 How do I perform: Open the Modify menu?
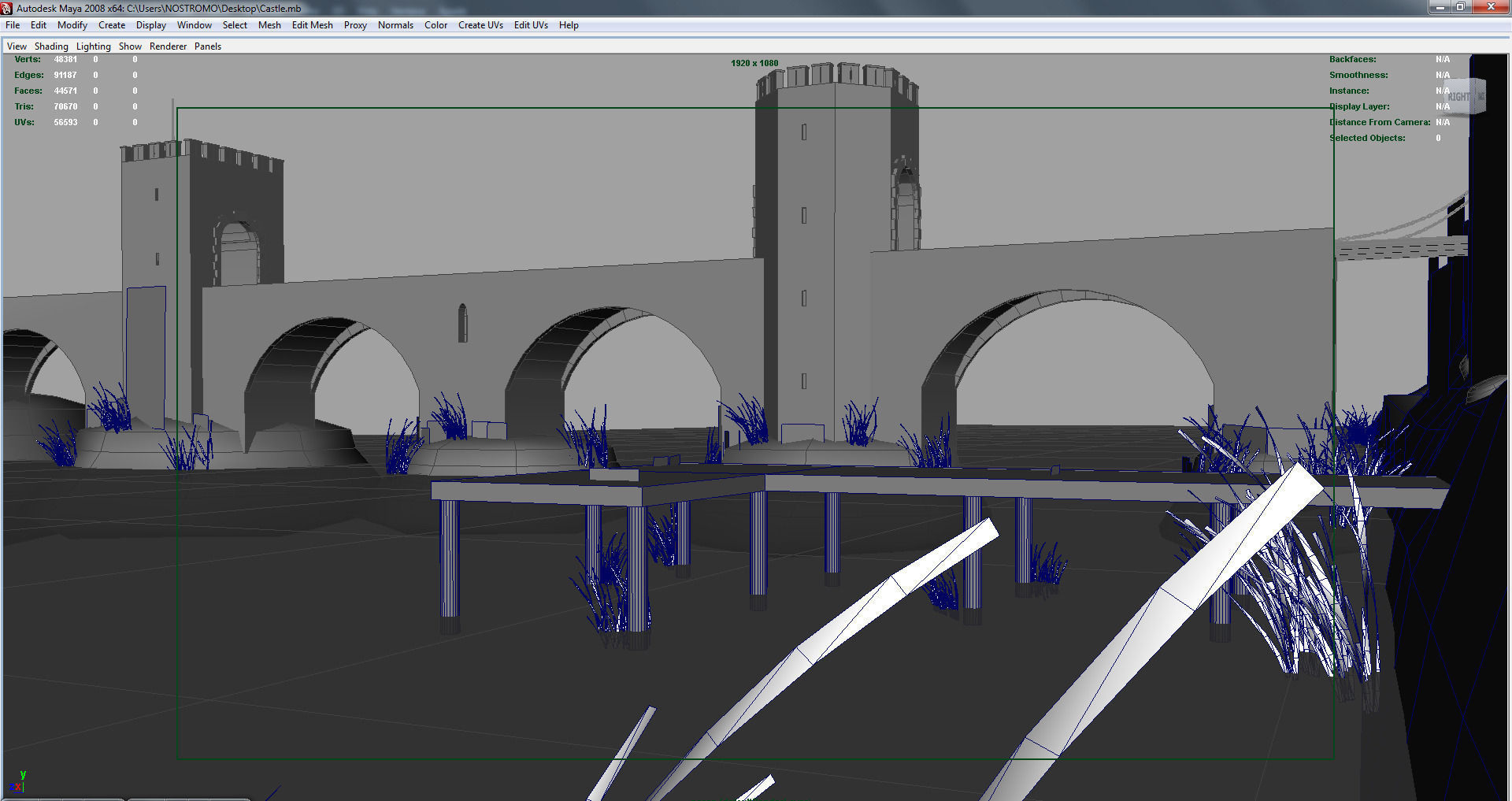click(x=72, y=25)
